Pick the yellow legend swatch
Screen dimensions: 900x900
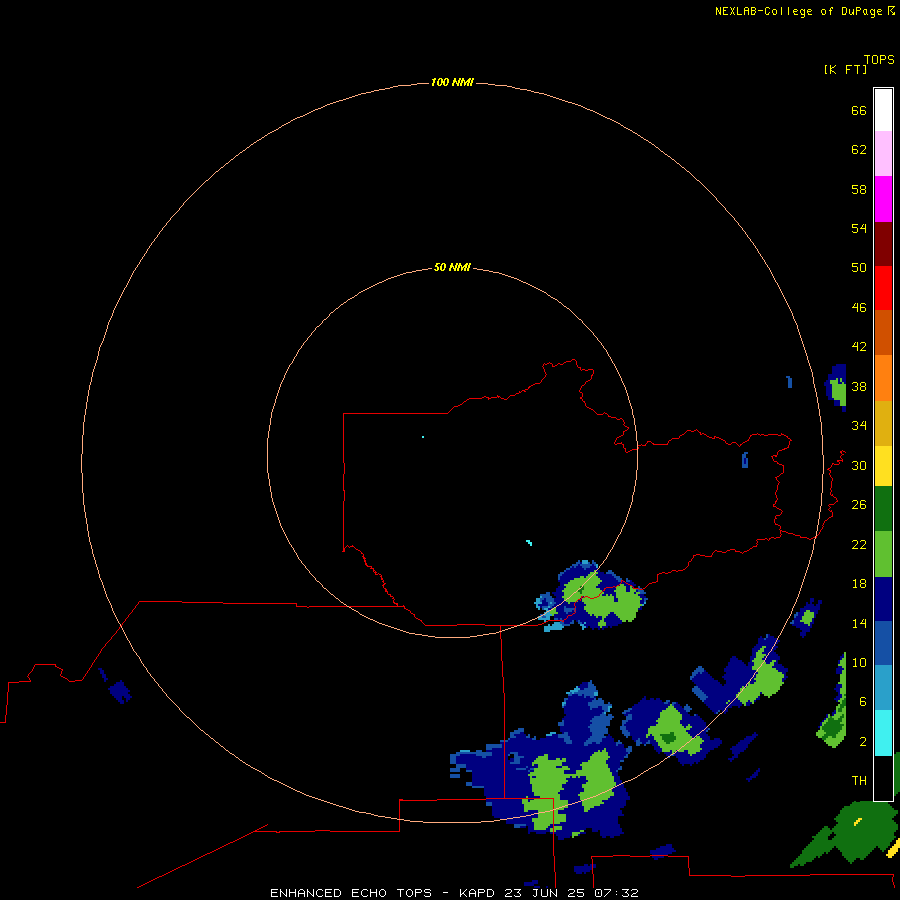883,465
